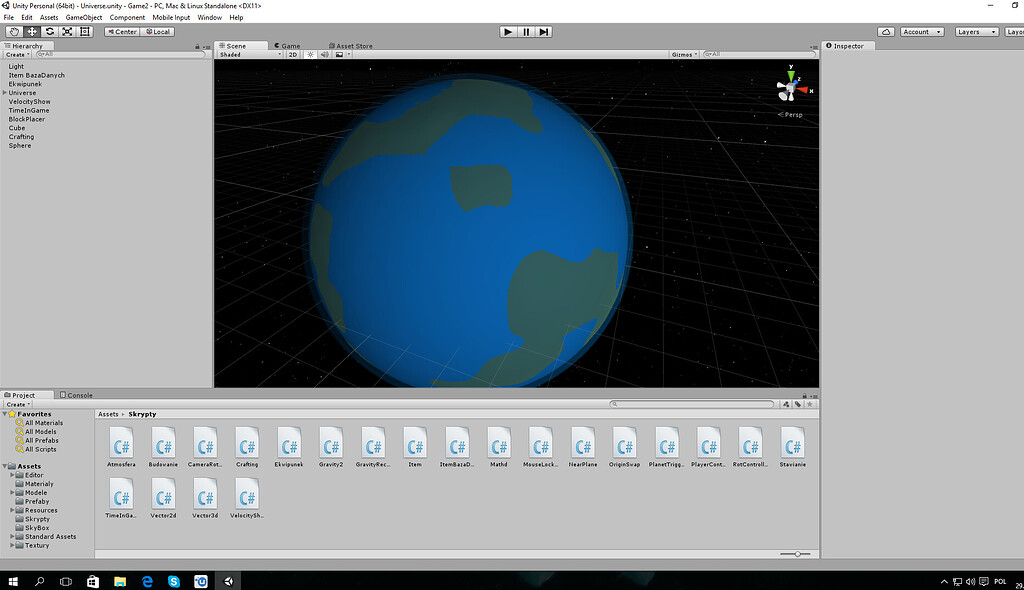
Task: Open the Layers dropdown
Action: [975, 31]
